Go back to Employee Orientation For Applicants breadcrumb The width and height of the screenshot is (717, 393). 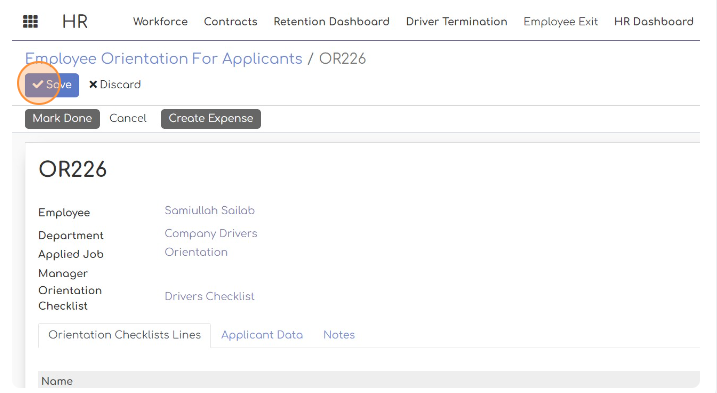coord(164,59)
